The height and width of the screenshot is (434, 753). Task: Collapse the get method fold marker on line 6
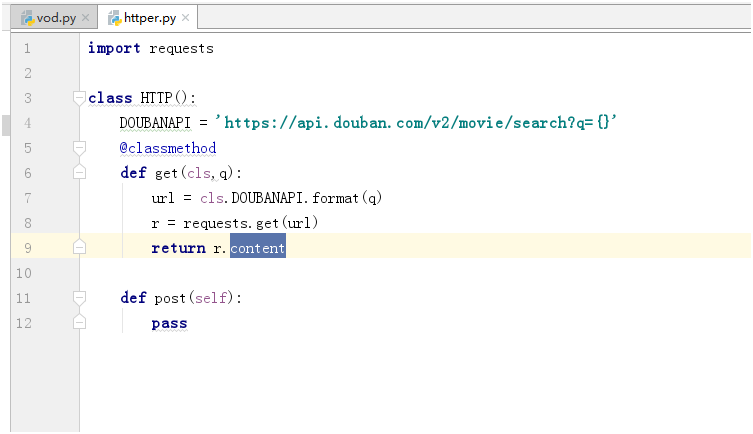pos(79,172)
